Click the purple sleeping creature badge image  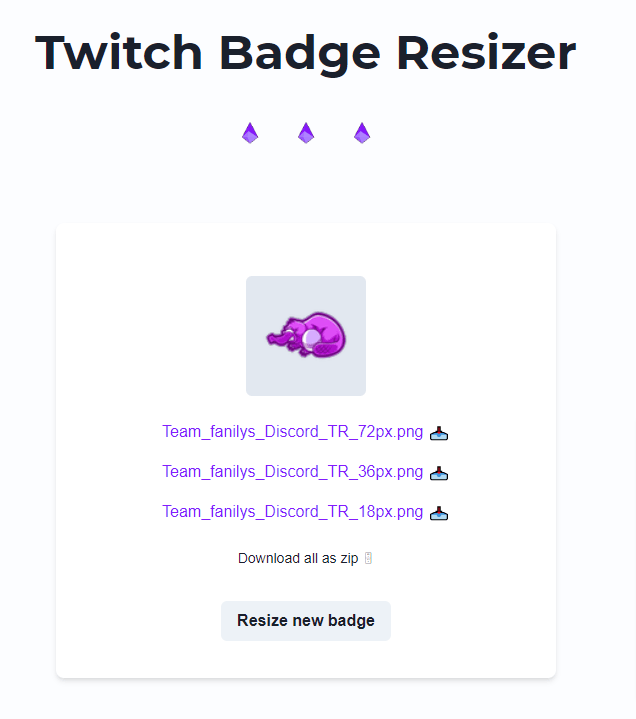click(306, 335)
